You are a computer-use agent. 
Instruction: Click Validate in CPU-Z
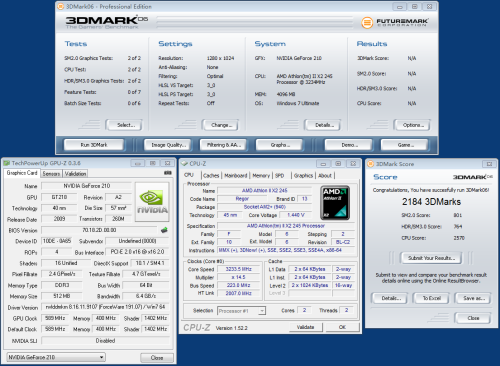[306, 327]
